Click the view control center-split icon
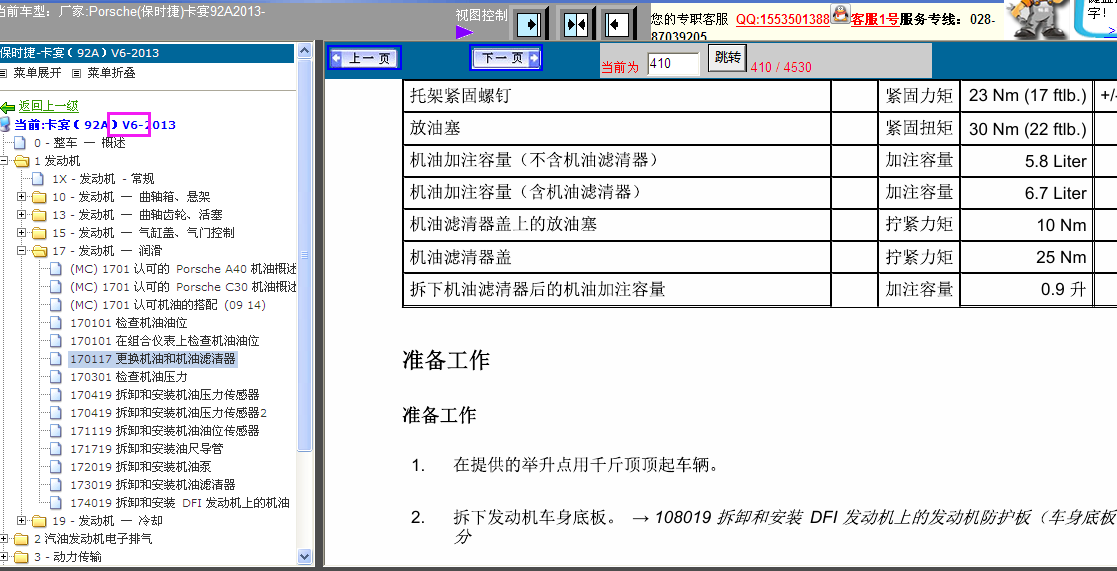 pyautogui.click(x=575, y=25)
